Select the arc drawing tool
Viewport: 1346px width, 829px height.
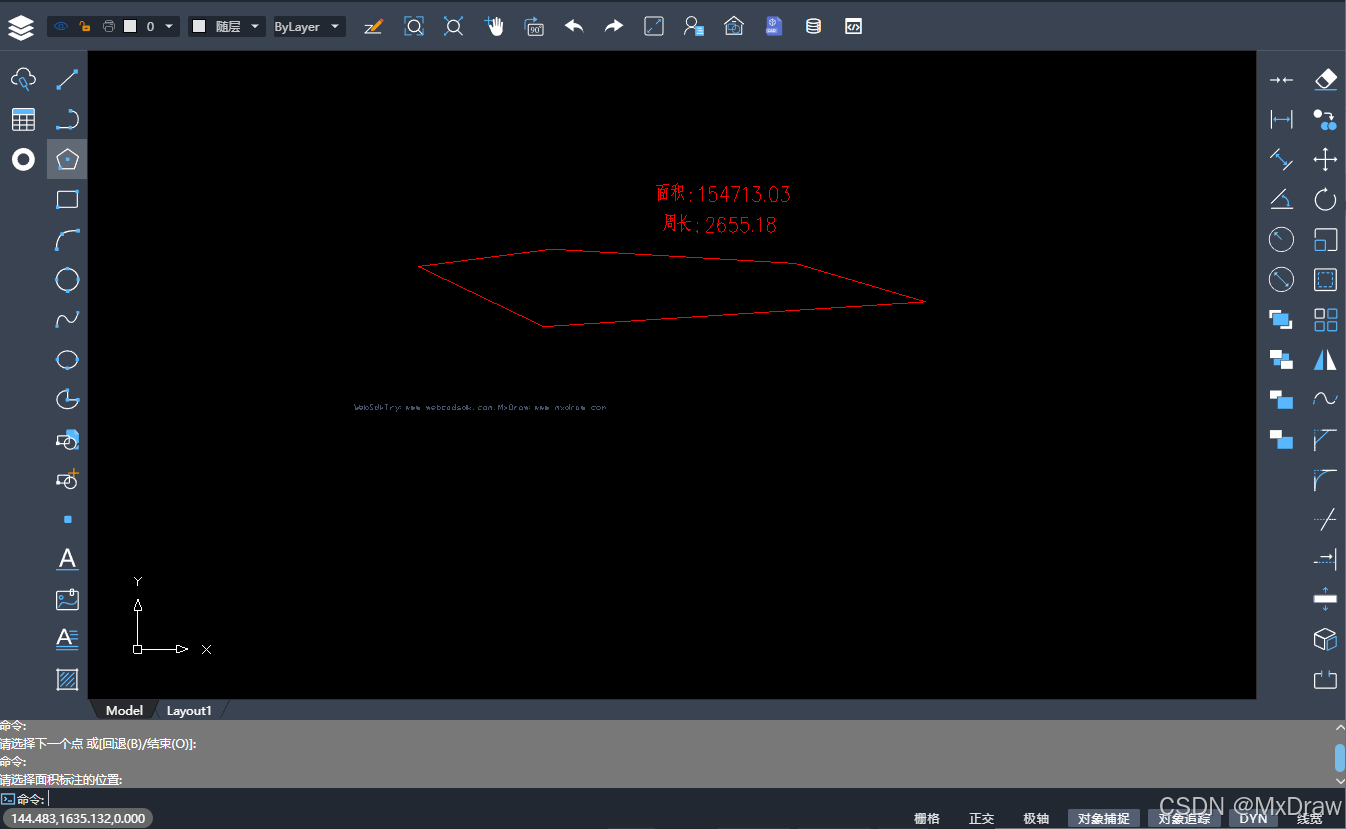click(x=67, y=239)
